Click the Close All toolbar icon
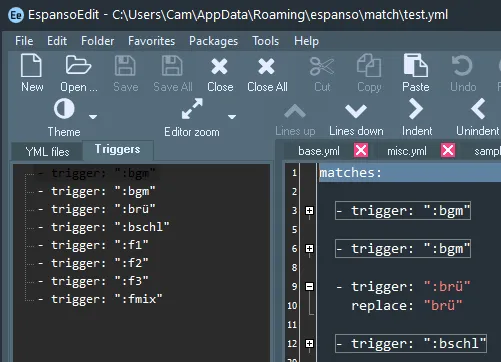 pyautogui.click(x=266, y=66)
